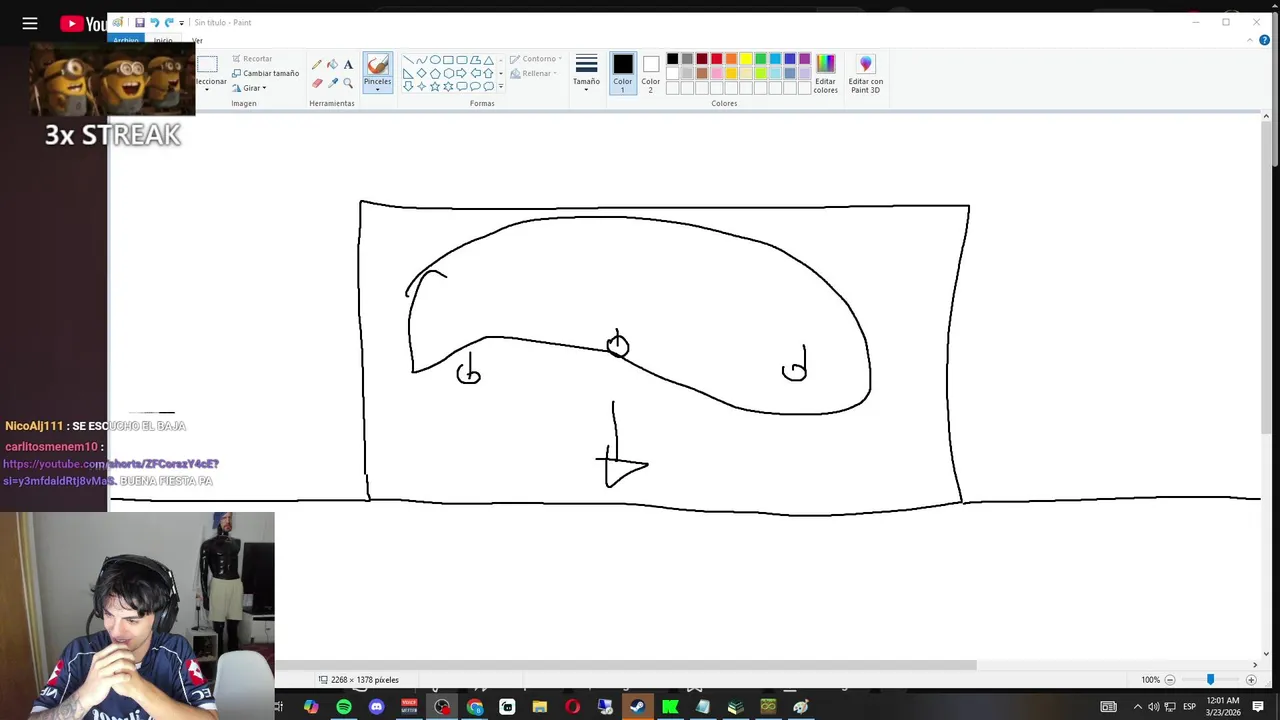The image size is (1280, 720).
Task: Activate Color 1 foreground selector
Action: click(622, 74)
